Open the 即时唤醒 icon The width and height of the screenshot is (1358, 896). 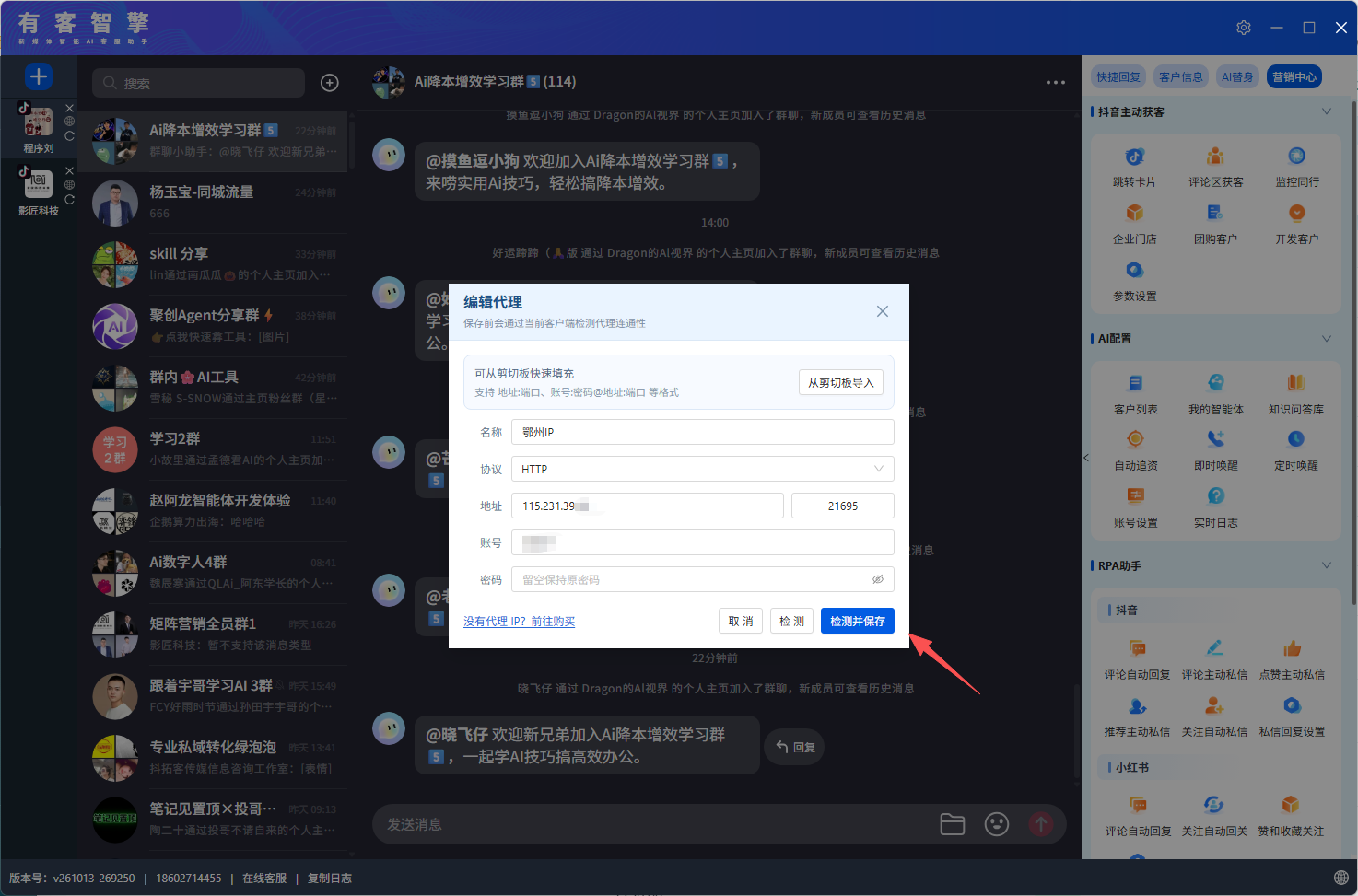coord(1215,439)
